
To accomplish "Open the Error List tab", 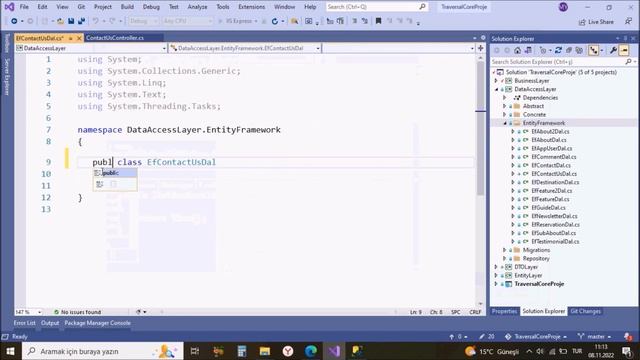I will 24,323.
